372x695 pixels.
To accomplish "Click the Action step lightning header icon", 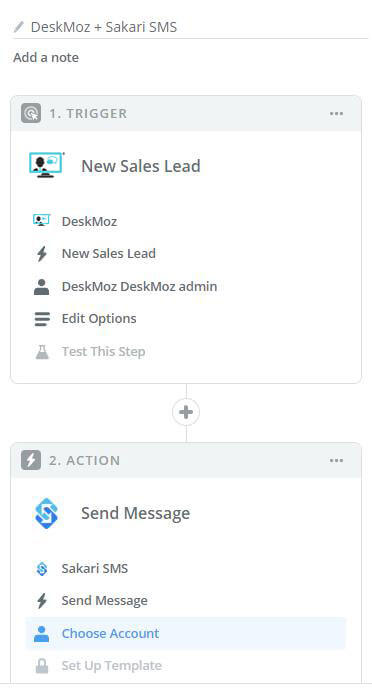I will click(31, 461).
